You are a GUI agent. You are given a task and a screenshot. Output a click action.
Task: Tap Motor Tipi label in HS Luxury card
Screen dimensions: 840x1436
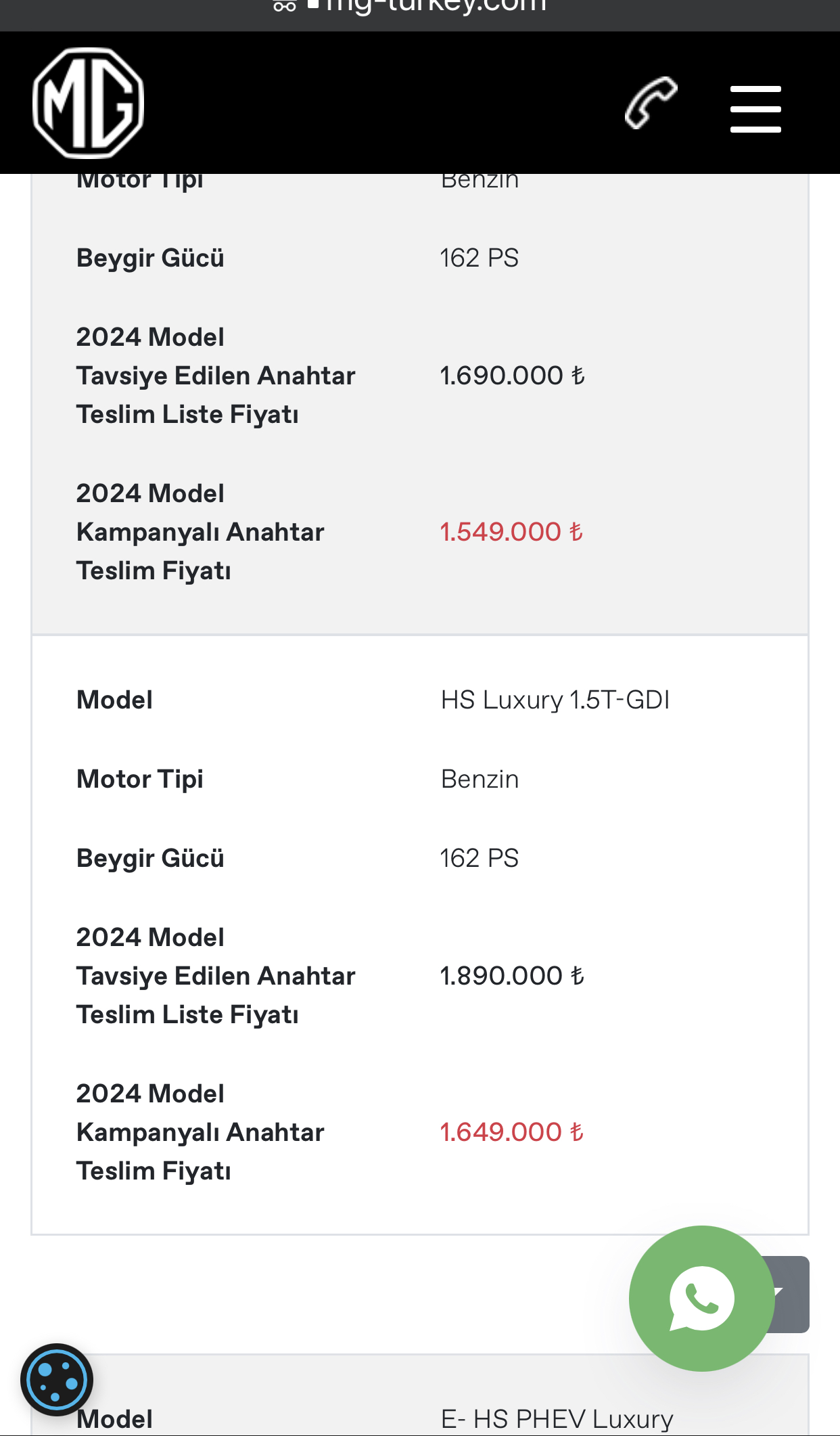(140, 779)
